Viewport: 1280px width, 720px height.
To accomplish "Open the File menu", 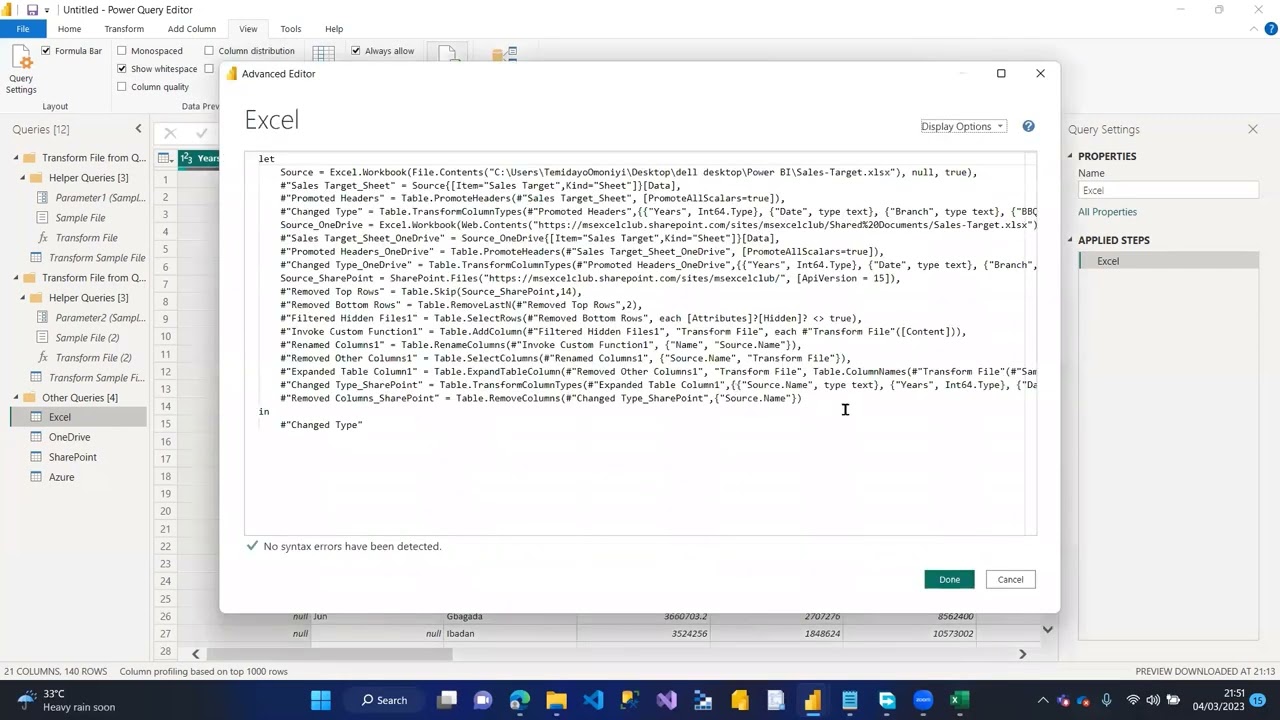I will (22, 29).
